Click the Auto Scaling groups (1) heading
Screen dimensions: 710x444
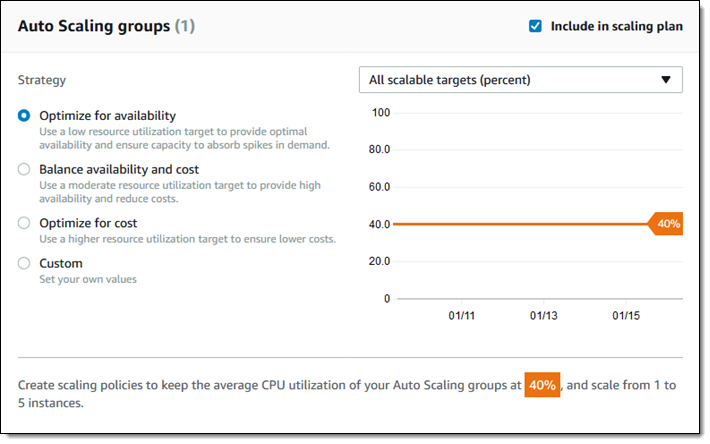pos(106,26)
